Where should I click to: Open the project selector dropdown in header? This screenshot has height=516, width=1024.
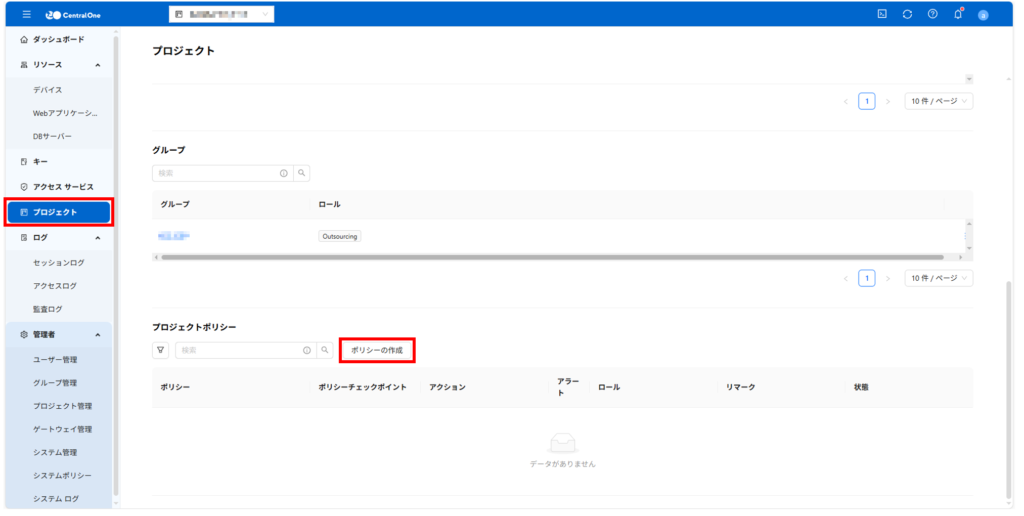220,14
